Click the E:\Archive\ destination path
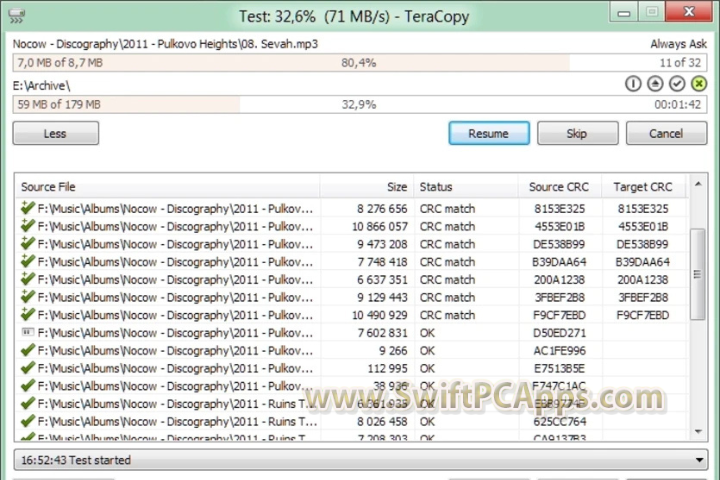Image resolution: width=720 pixels, height=480 pixels. [41, 86]
